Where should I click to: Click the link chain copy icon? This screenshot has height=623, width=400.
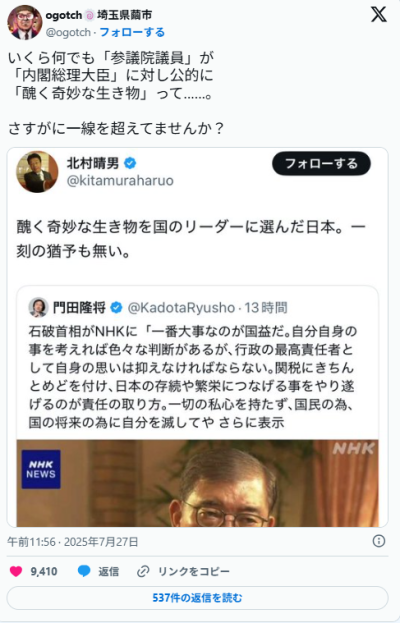pyautogui.click(x=143, y=571)
